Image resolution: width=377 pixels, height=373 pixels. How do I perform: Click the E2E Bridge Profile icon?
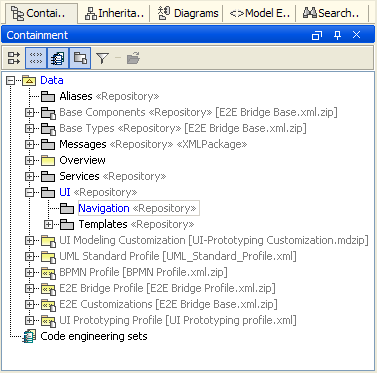[48, 289]
